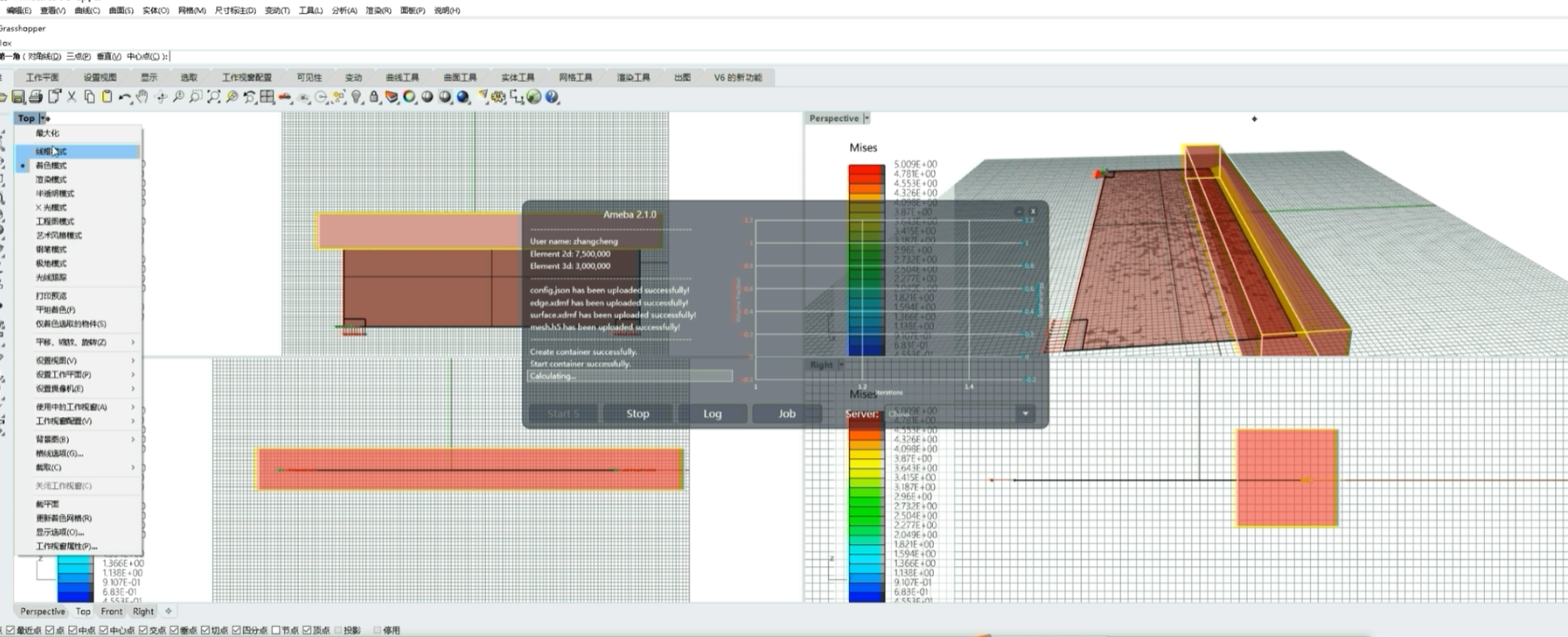Select the Pan hand tool

pos(142,97)
